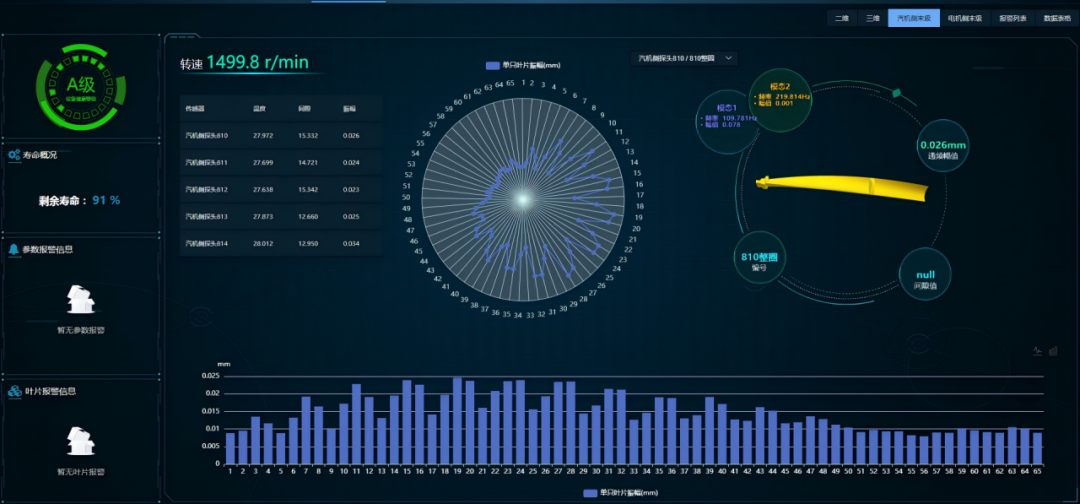
Task: Toggle radar chart legend 单只叶片振幅(mm)
Action: click(522, 65)
